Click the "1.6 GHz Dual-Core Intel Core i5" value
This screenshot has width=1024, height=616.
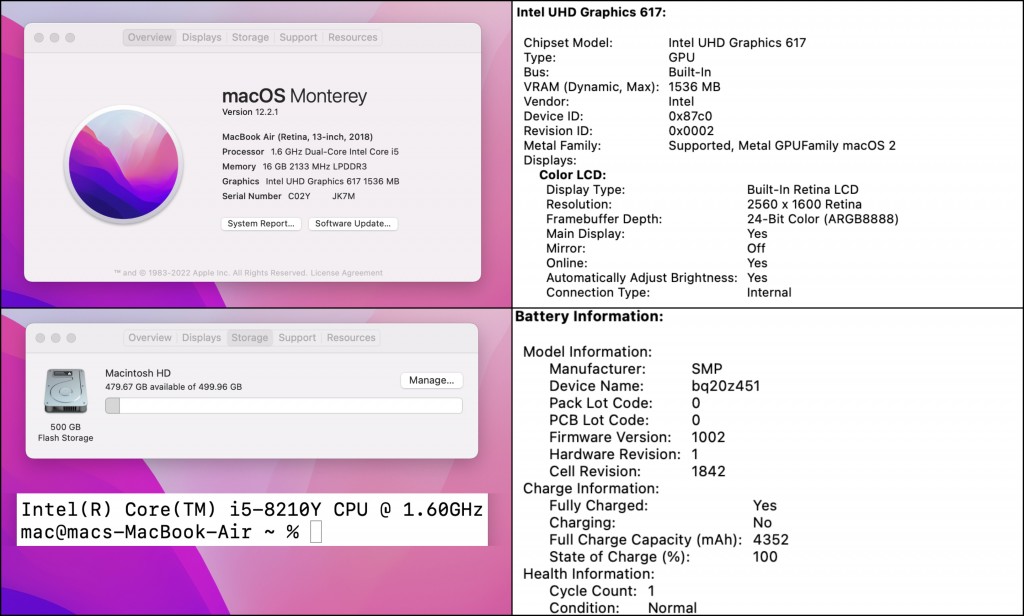(334, 152)
